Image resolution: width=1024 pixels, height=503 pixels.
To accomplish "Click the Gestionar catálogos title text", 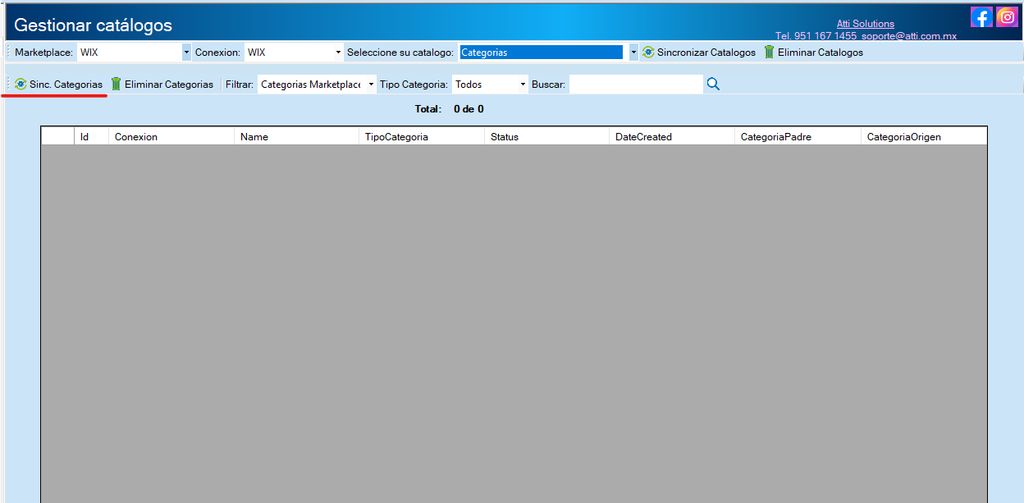I will [93, 25].
